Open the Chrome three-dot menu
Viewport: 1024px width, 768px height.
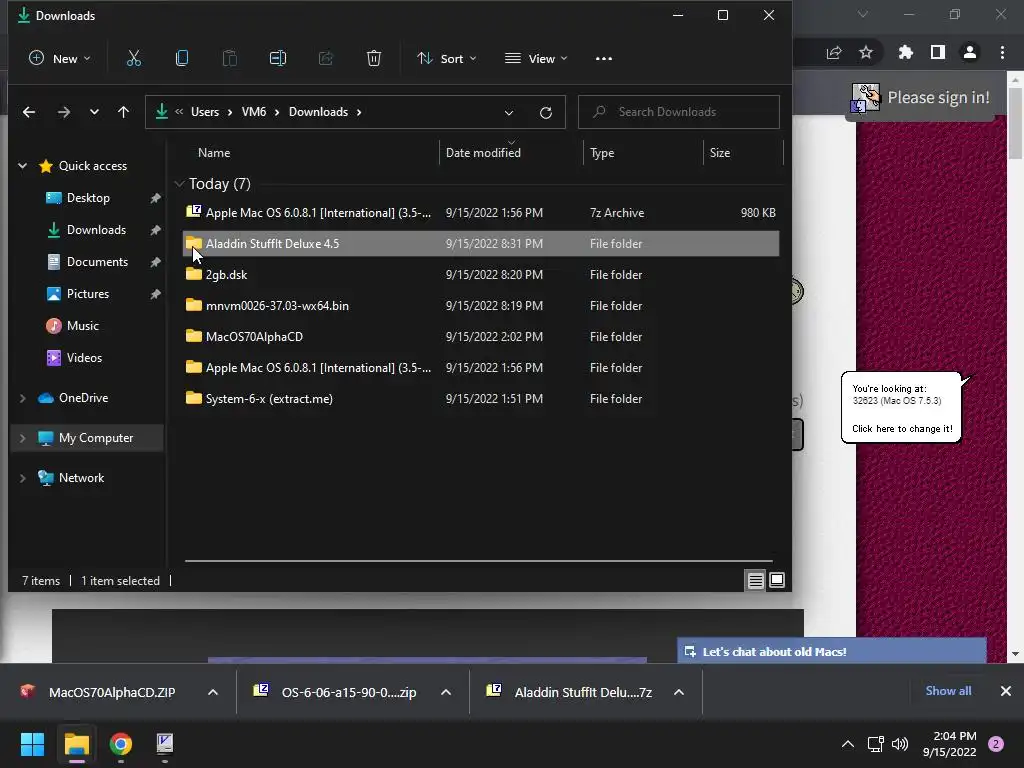[x=1002, y=52]
